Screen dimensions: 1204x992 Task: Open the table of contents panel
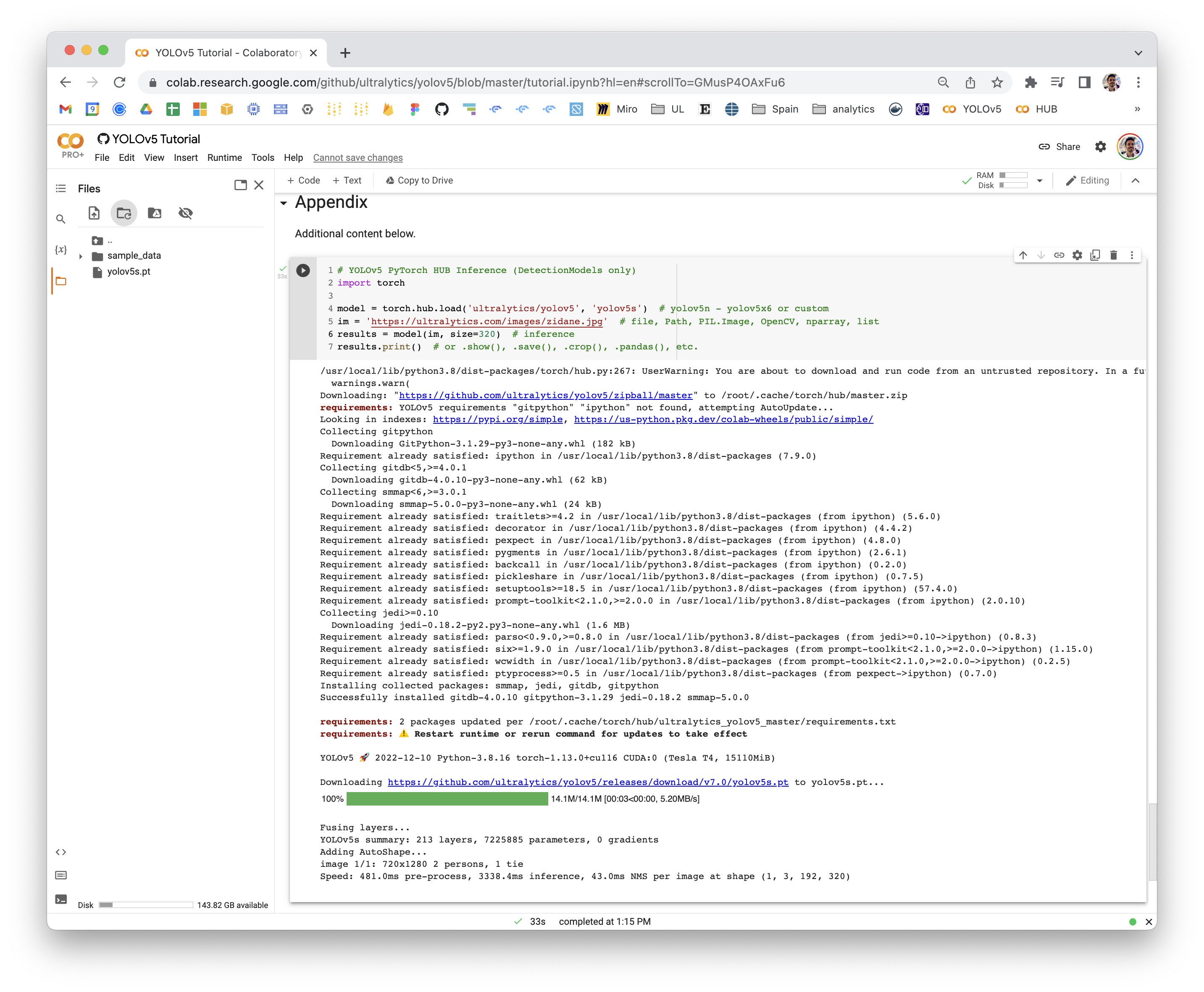(61, 189)
